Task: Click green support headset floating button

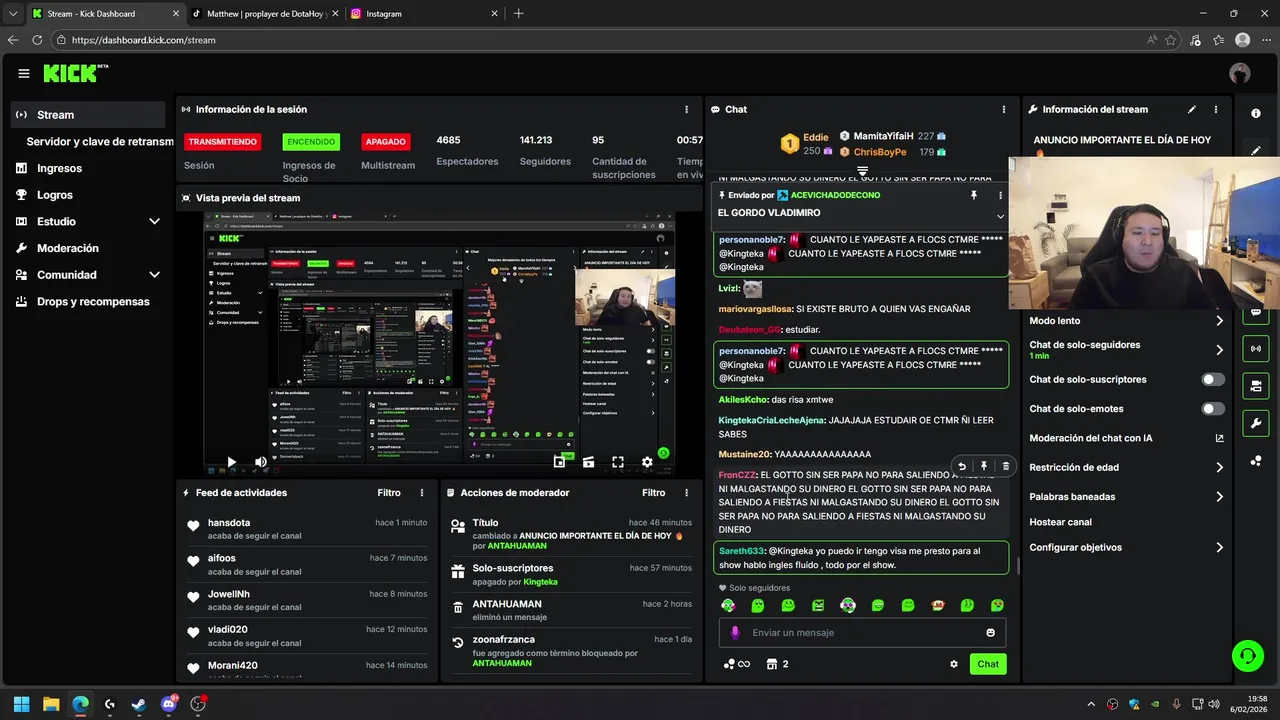Action: tap(1247, 656)
